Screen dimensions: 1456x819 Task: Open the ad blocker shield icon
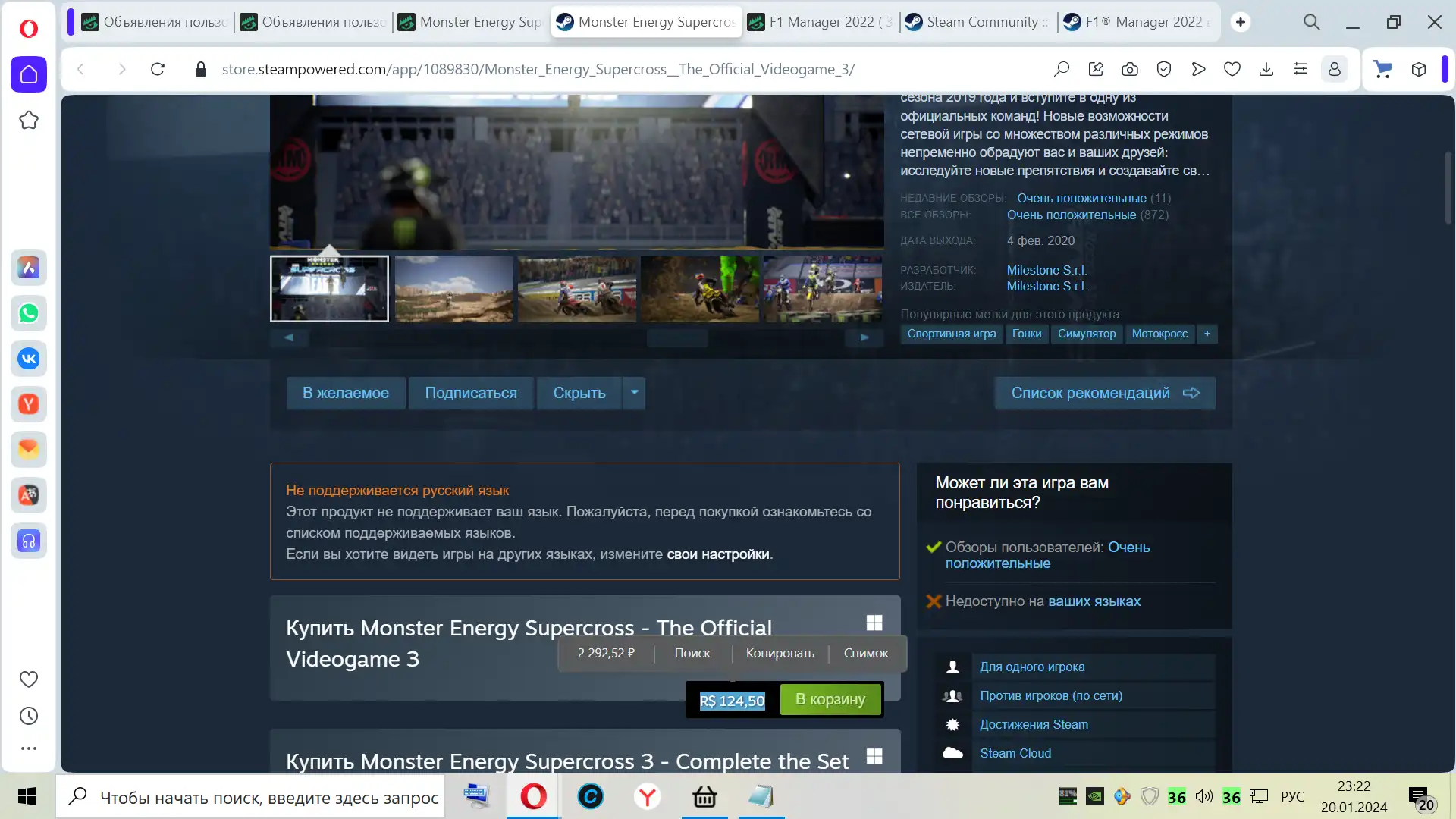(1164, 69)
